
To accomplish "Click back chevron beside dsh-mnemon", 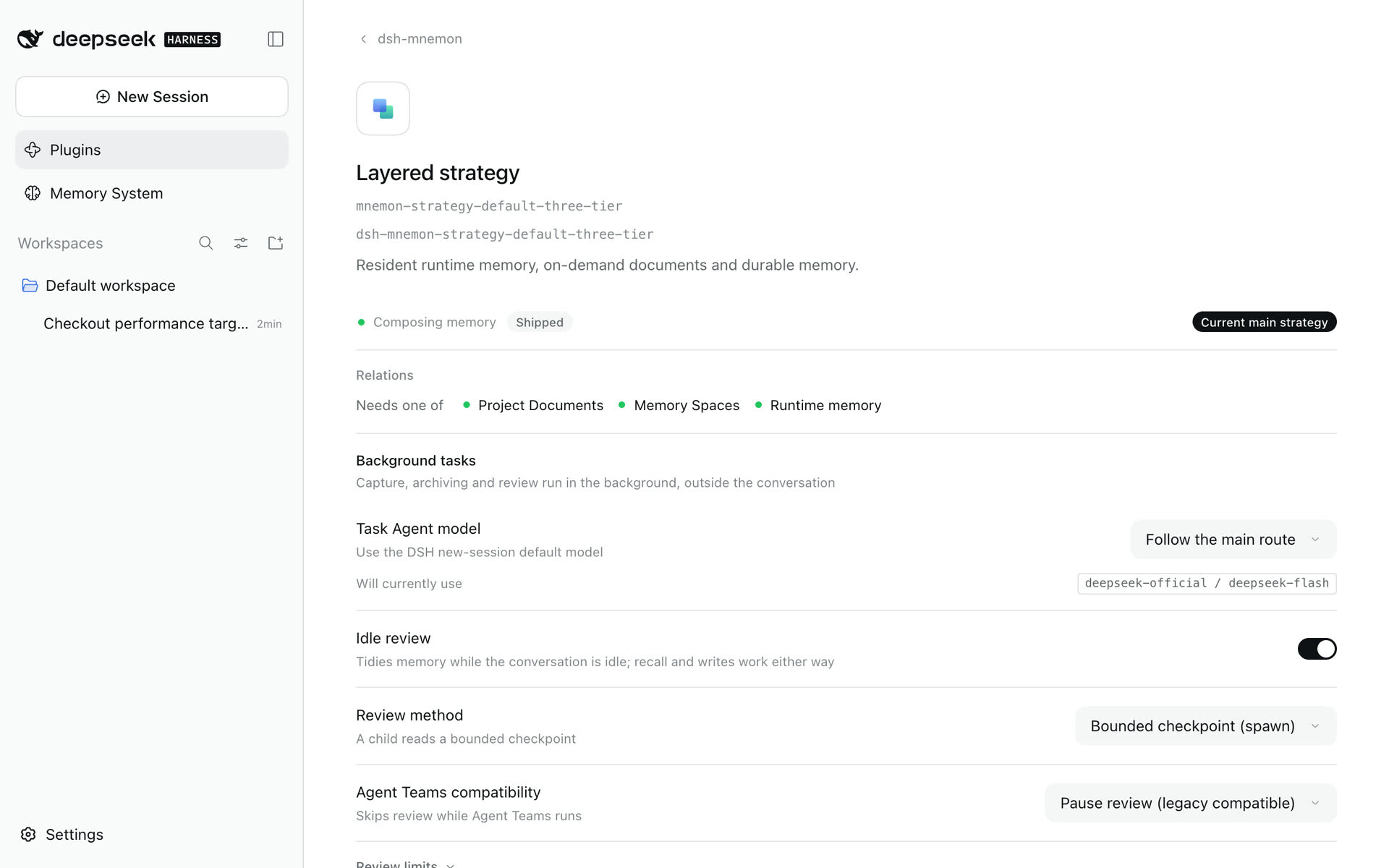I will click(x=363, y=39).
